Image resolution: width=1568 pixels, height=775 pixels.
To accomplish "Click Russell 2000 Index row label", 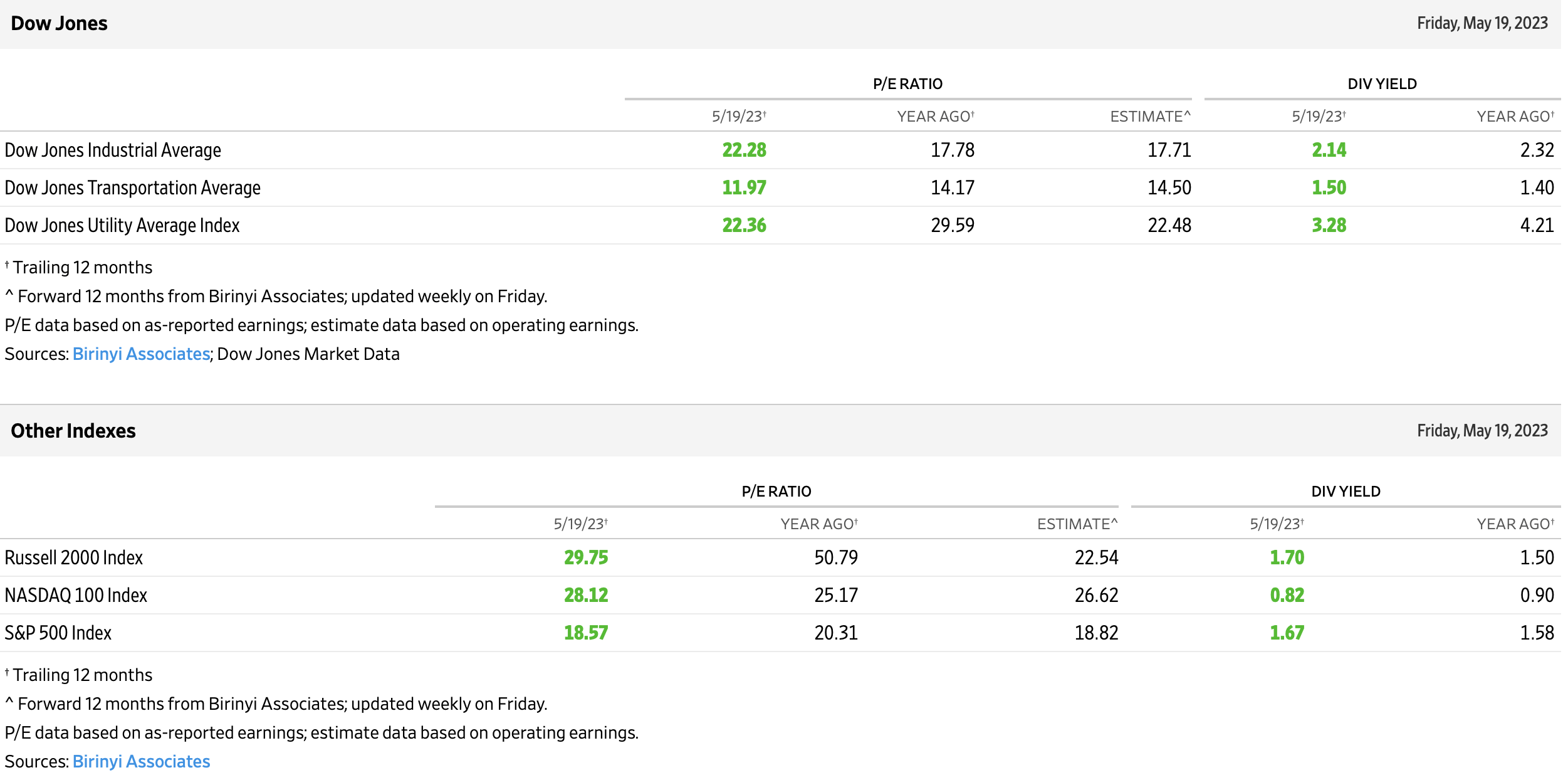I will [x=74, y=557].
